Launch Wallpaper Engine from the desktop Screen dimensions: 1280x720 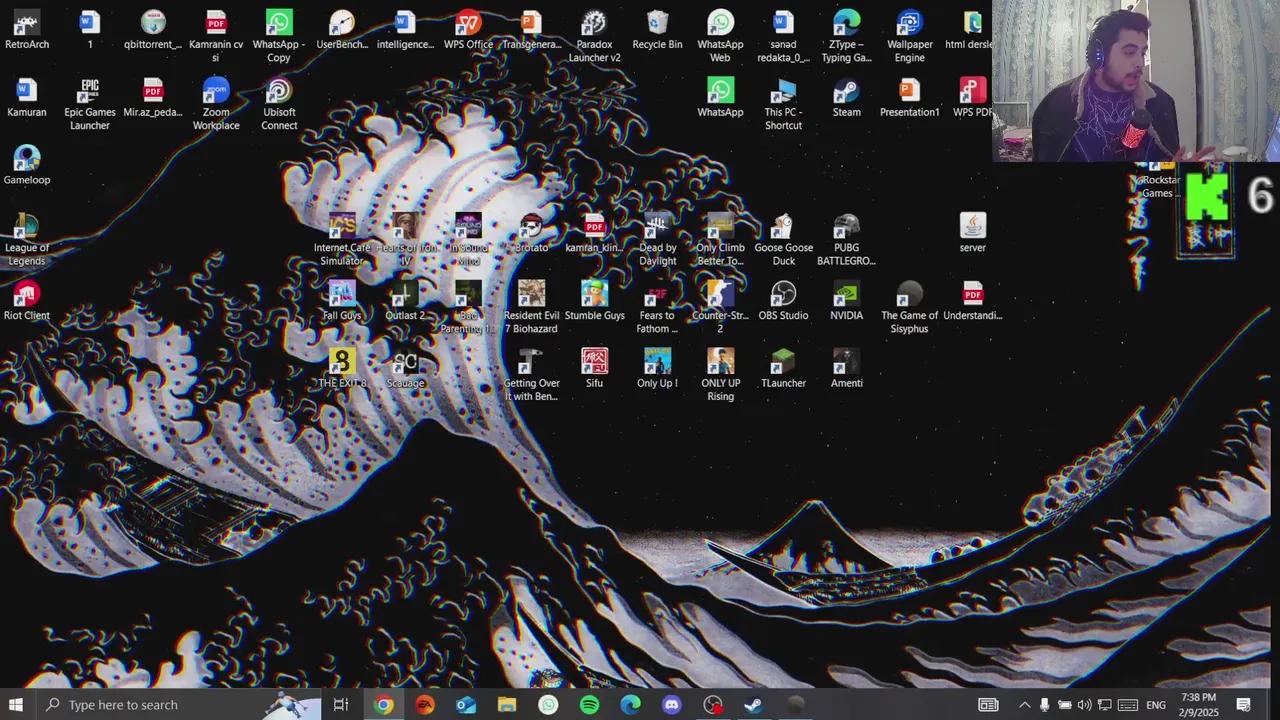point(909,36)
